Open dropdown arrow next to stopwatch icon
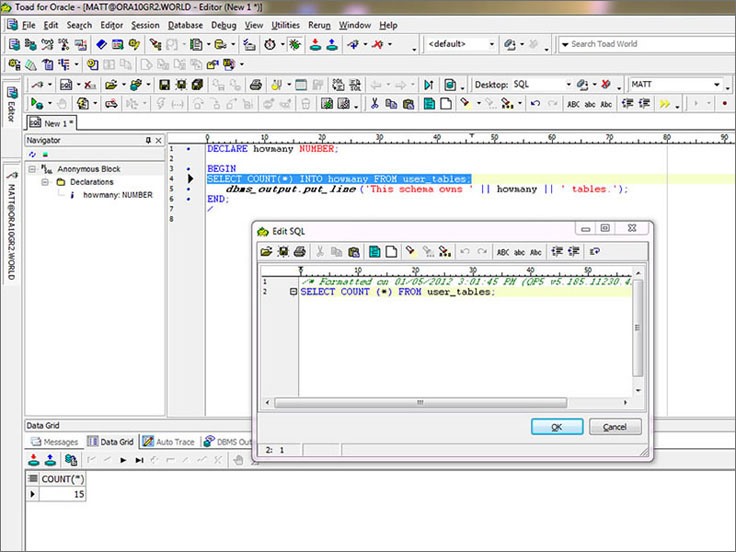736x552 pixels. [282, 45]
